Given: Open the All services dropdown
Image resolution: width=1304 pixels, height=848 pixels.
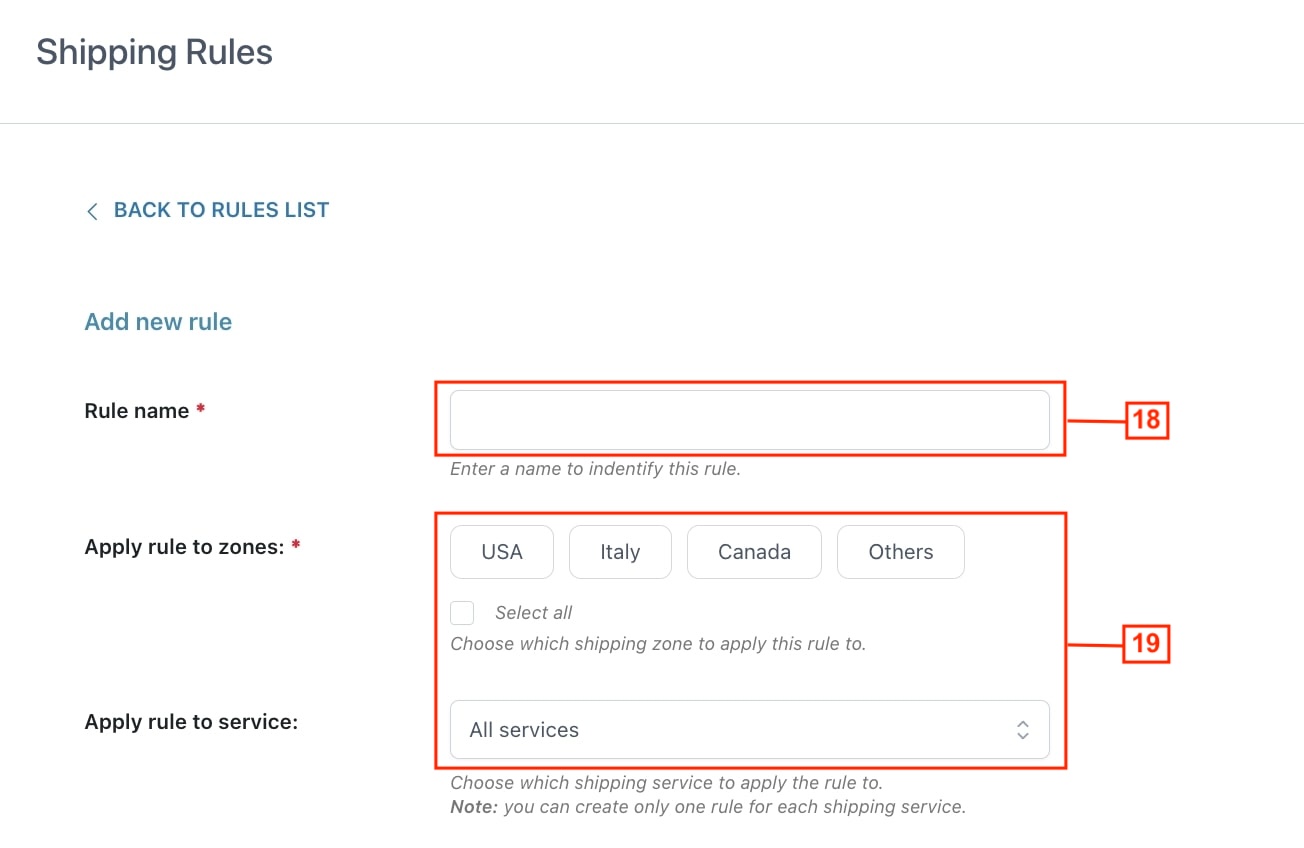Looking at the screenshot, I should point(750,730).
